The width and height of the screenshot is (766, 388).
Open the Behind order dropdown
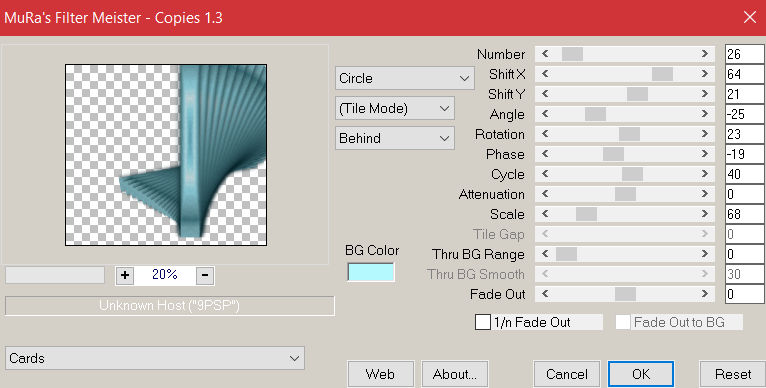click(x=395, y=138)
